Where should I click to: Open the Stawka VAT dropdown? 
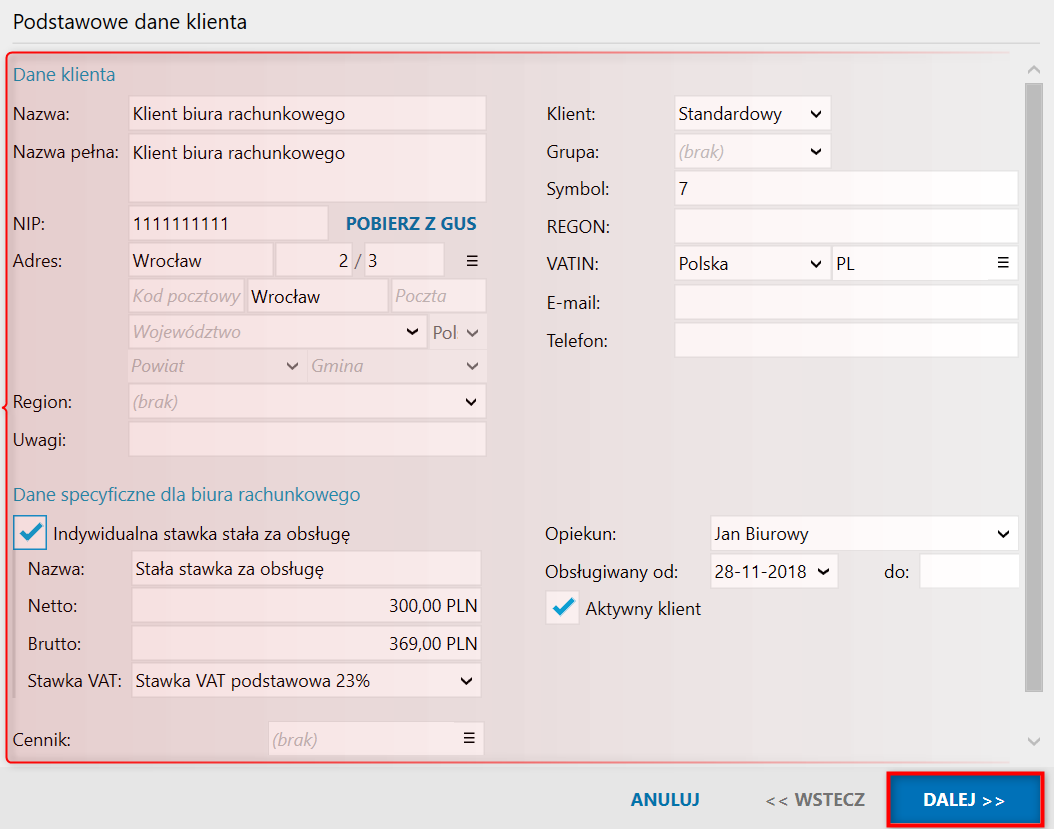(x=466, y=681)
